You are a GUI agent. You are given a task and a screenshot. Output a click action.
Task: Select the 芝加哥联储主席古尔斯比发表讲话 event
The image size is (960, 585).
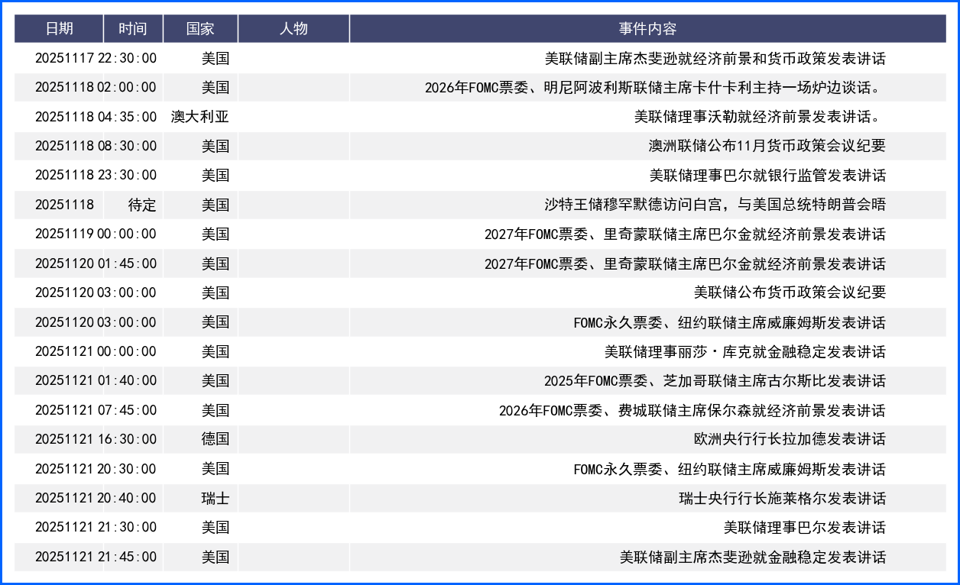(x=714, y=381)
